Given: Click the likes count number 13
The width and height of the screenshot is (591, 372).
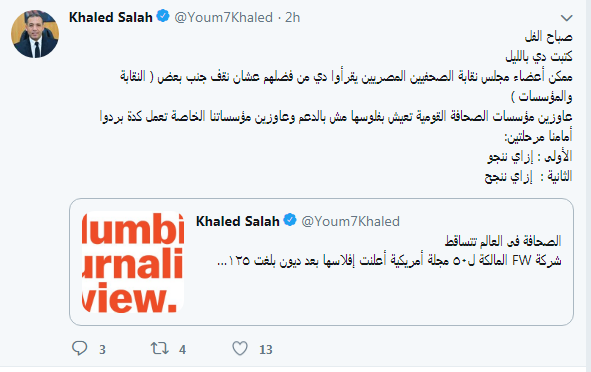Looking at the screenshot, I should tap(266, 350).
